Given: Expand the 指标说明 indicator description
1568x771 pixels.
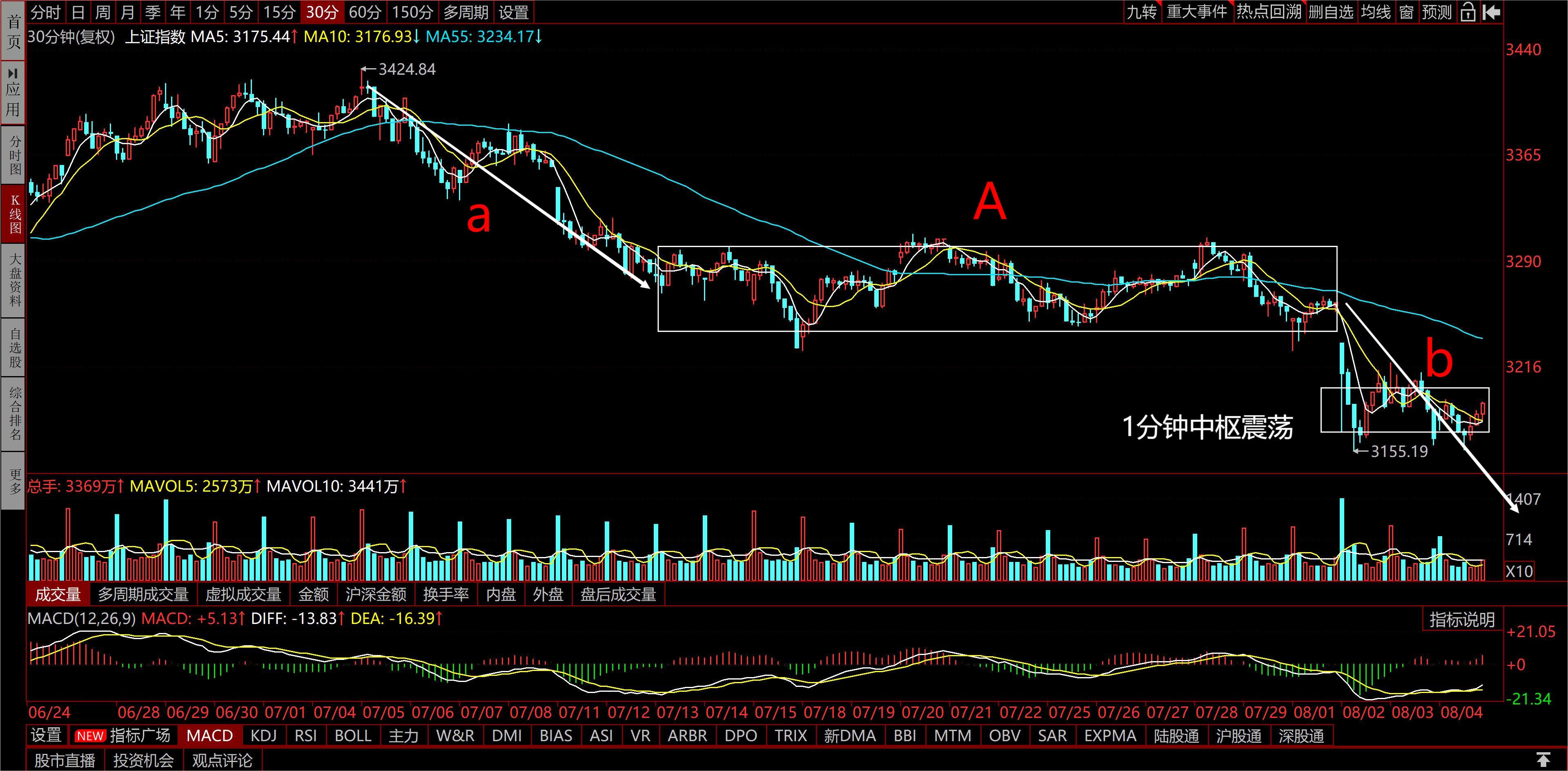Looking at the screenshot, I should [x=1461, y=619].
